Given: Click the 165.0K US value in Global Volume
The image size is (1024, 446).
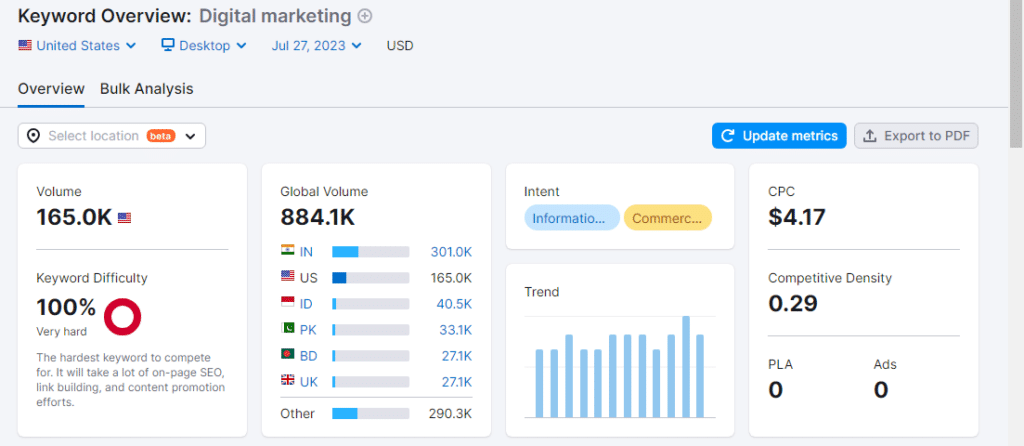Looking at the screenshot, I should coord(451,278).
